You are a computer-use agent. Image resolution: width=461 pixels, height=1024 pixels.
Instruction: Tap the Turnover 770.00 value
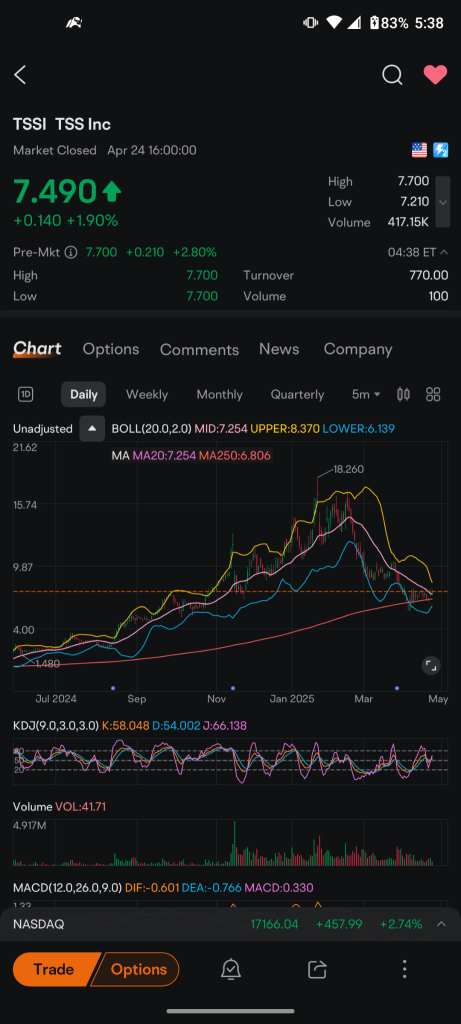pos(429,276)
